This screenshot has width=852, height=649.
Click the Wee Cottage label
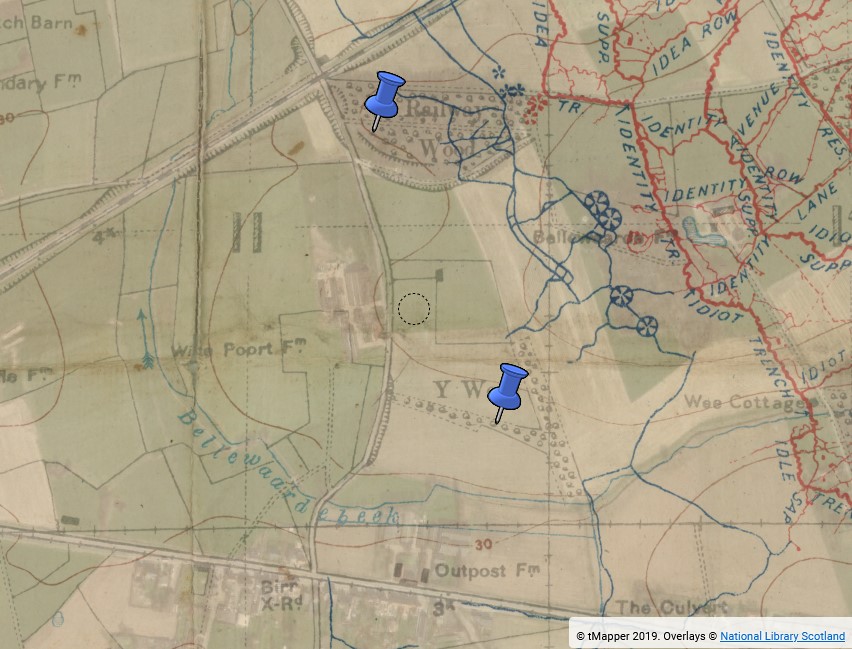pyautogui.click(x=744, y=402)
